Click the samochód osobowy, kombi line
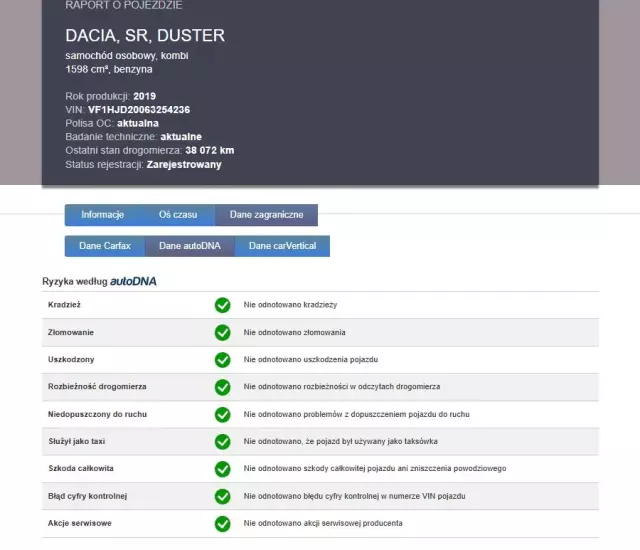640x550 pixels. (127, 55)
